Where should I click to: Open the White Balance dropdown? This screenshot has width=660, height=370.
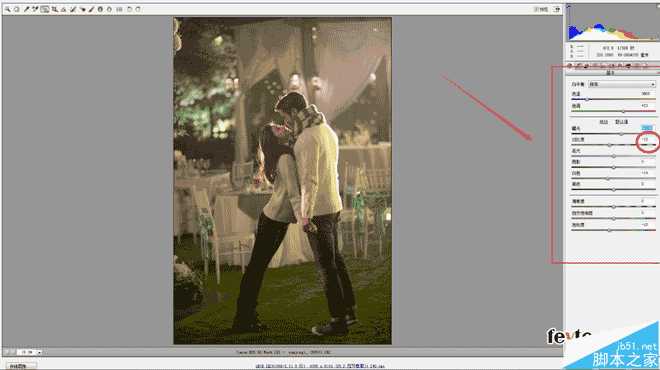(622, 84)
